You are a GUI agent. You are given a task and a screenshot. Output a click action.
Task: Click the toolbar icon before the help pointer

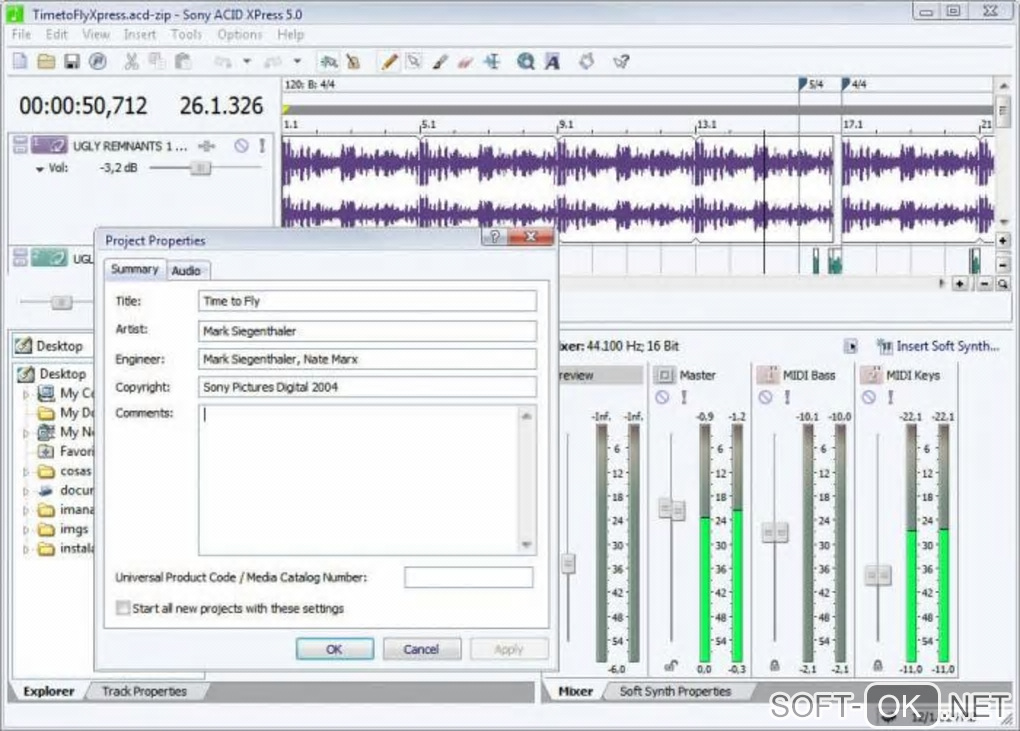[x=587, y=62]
